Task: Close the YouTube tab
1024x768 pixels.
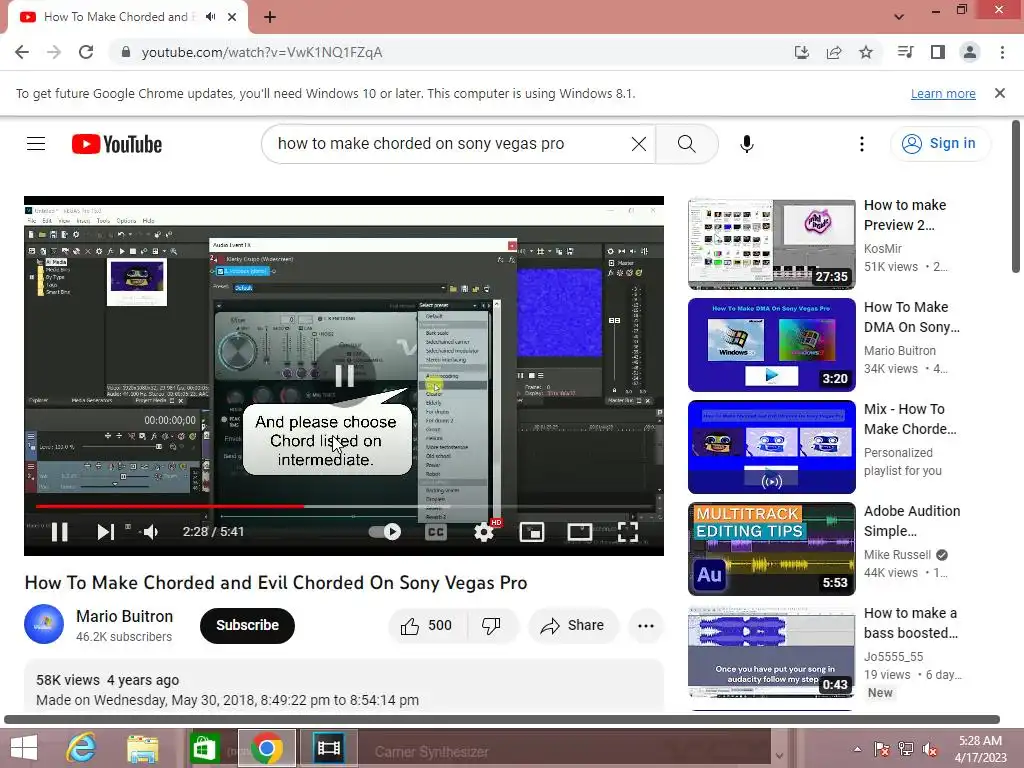Action: (x=232, y=17)
